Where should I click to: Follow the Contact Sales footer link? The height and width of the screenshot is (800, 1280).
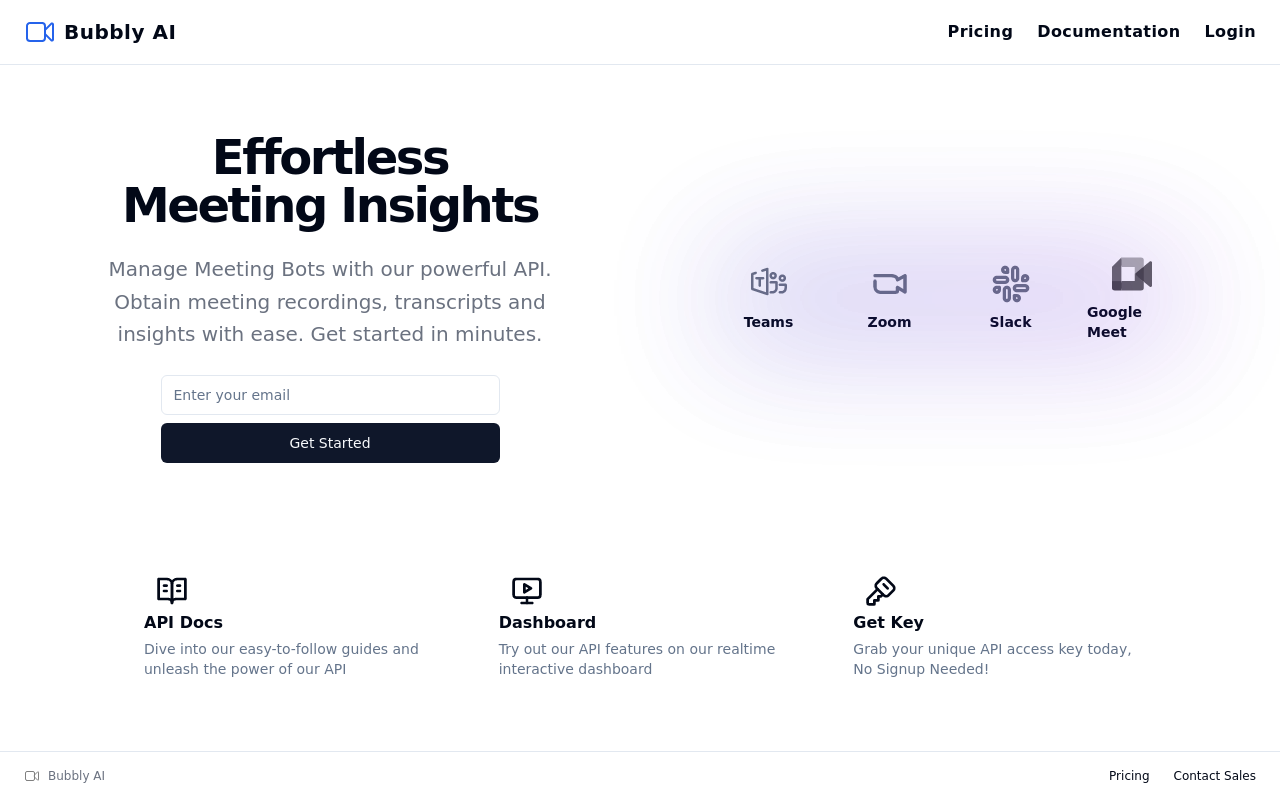point(1214,776)
